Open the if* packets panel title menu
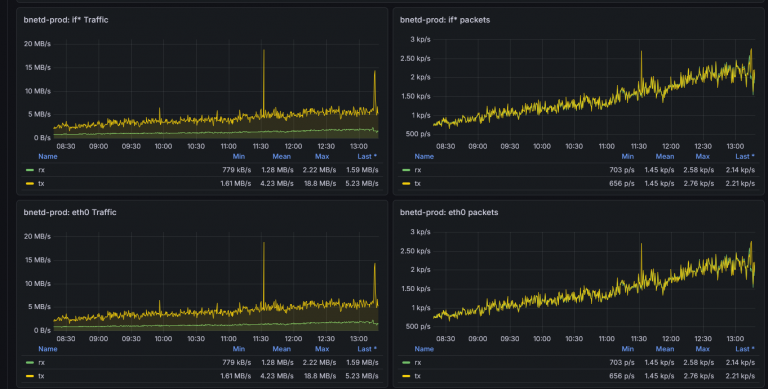The width and height of the screenshot is (768, 389). coord(445,20)
